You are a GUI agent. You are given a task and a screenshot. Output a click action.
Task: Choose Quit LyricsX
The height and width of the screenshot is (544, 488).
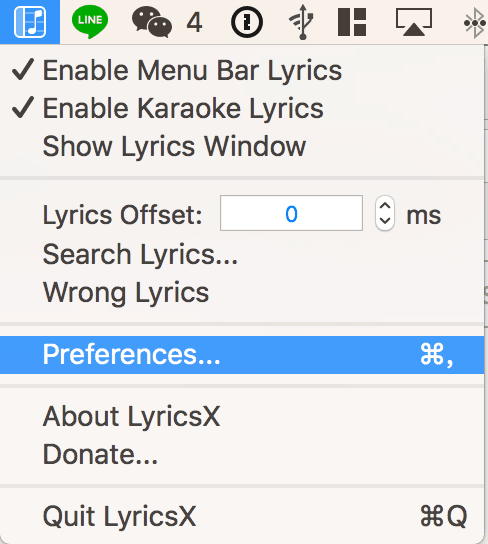[242, 516]
